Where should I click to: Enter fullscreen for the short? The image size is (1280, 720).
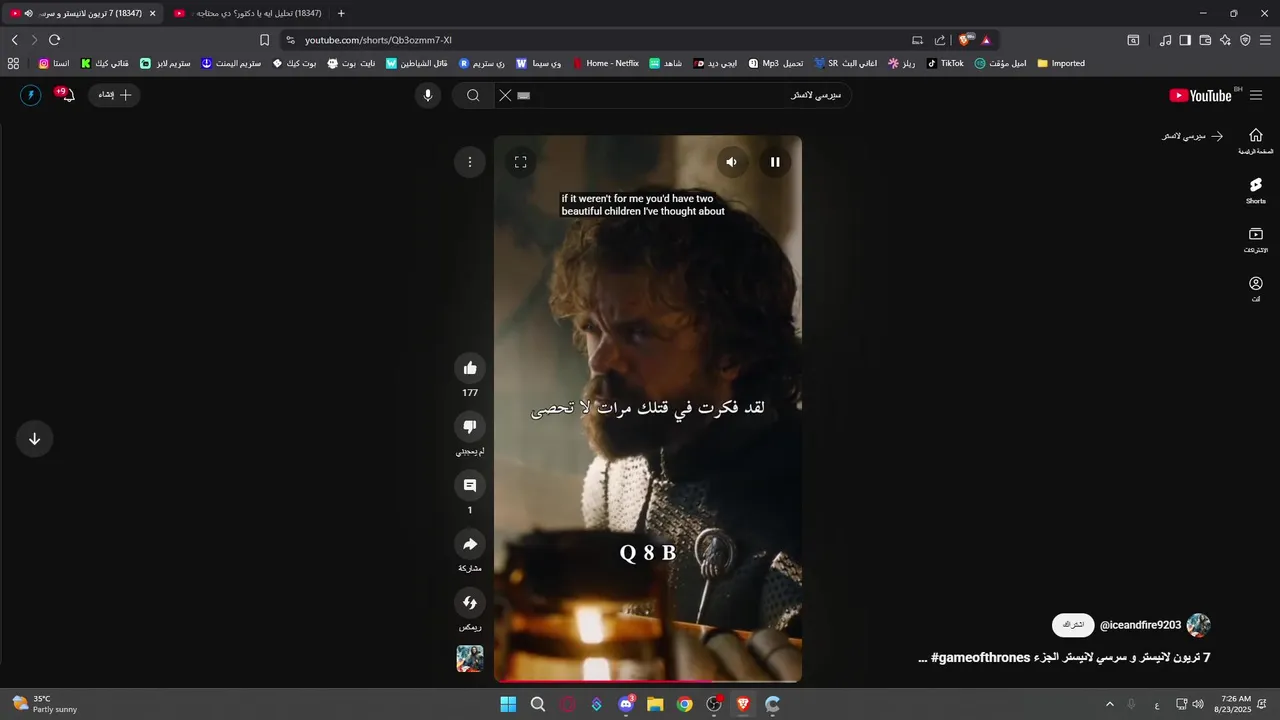click(520, 162)
